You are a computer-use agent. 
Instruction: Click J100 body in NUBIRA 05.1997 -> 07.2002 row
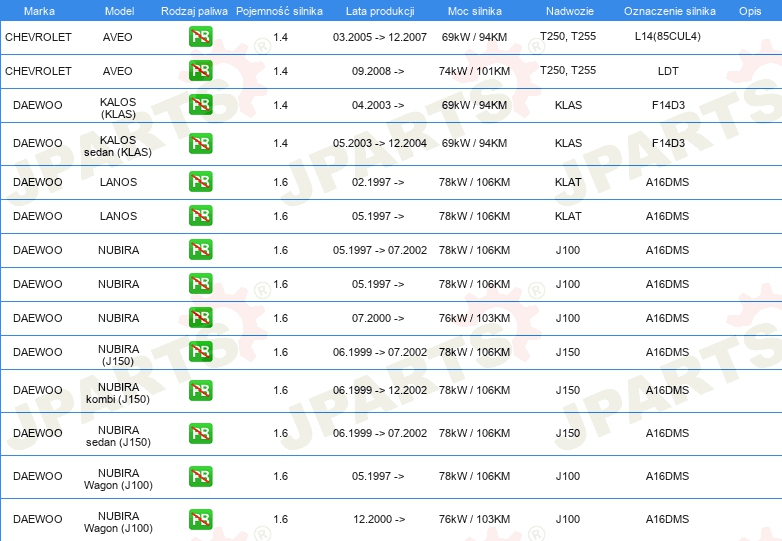(x=568, y=250)
